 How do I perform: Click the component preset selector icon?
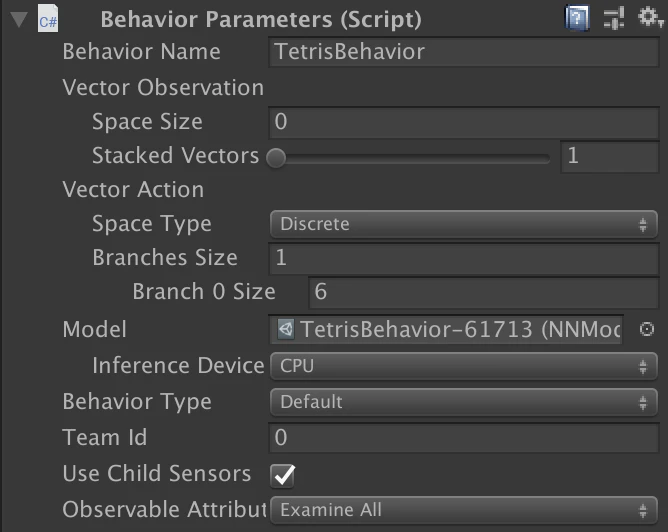click(x=613, y=18)
